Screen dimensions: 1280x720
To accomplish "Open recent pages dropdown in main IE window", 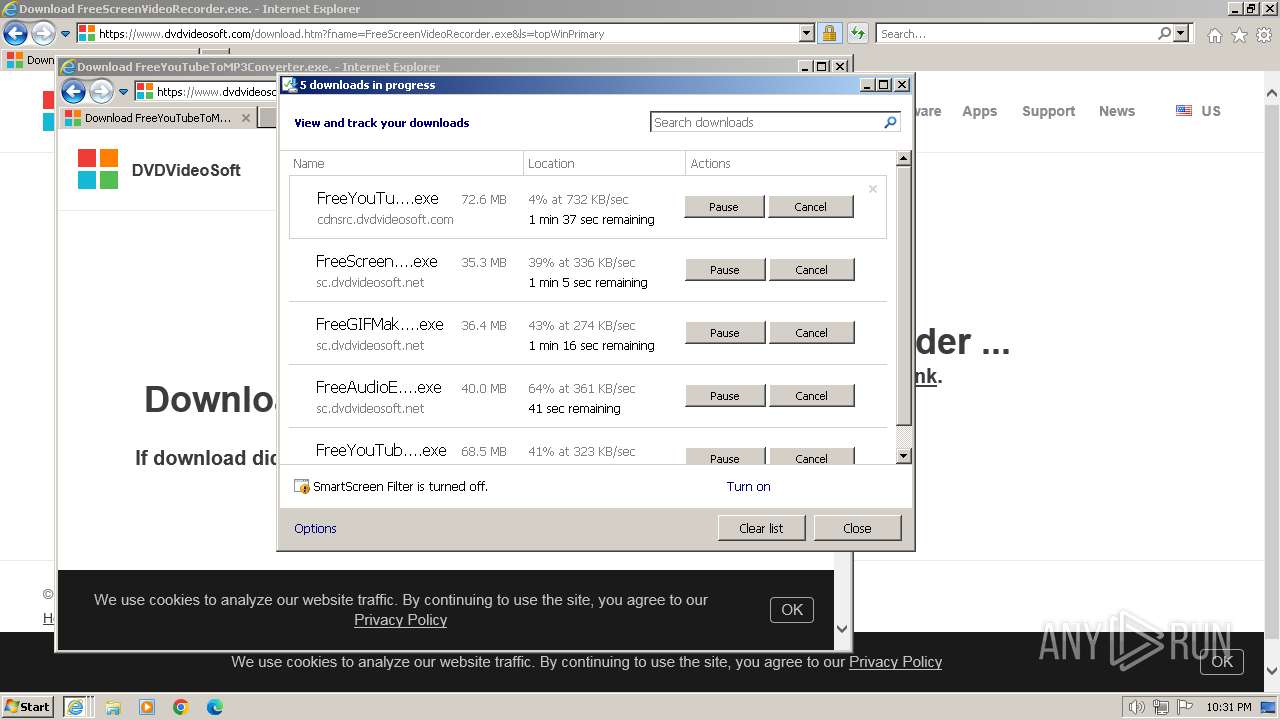I will pyautogui.click(x=66, y=34).
